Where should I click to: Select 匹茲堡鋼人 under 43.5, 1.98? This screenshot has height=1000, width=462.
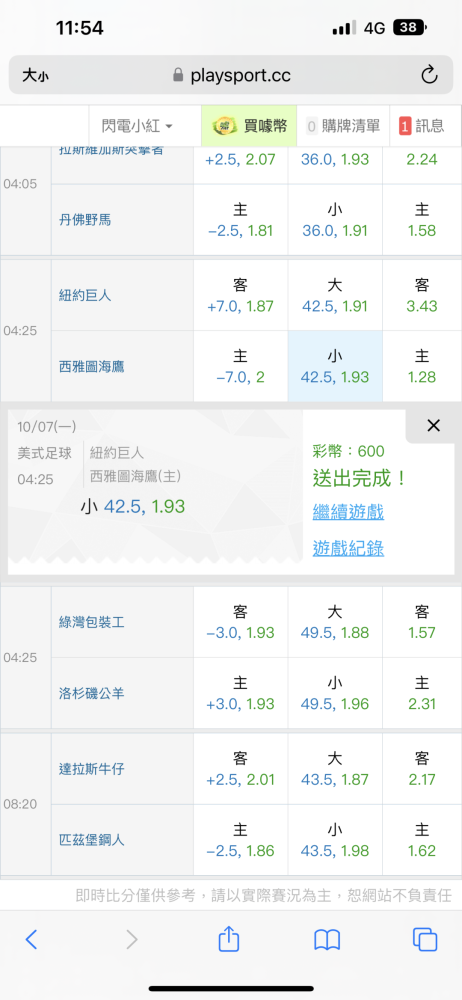coord(335,840)
